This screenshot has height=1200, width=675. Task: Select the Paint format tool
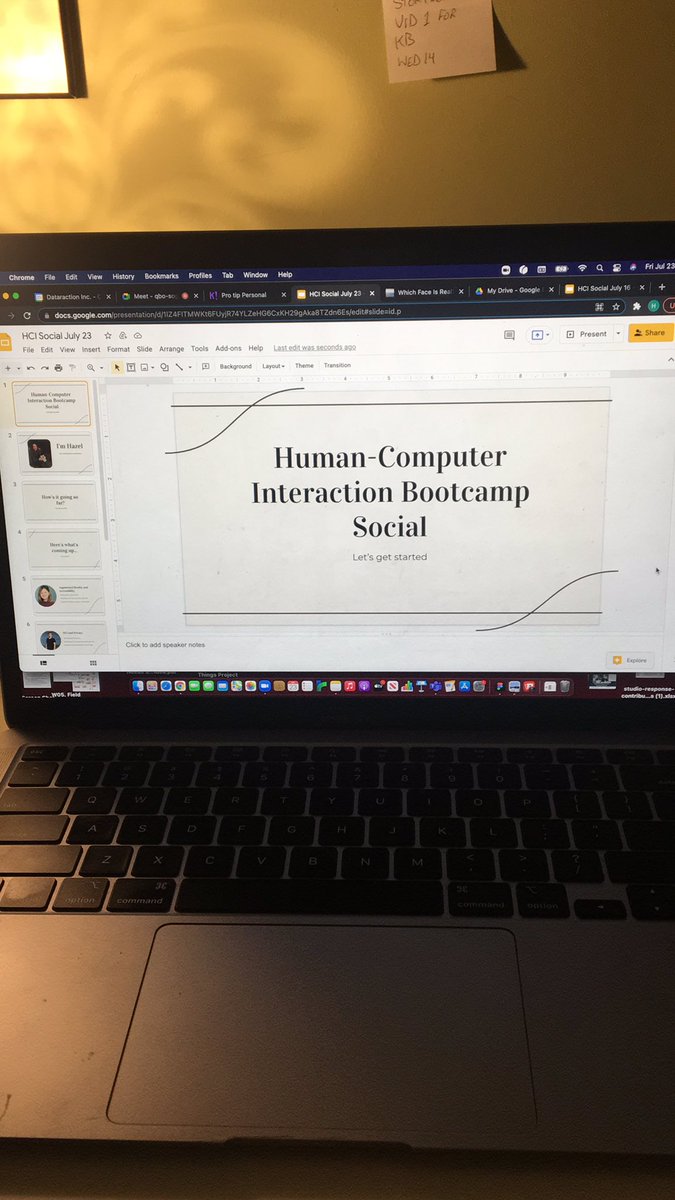tap(72, 367)
